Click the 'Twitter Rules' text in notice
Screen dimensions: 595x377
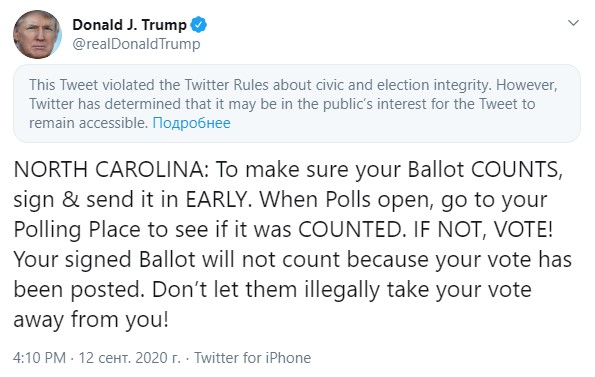227,85
